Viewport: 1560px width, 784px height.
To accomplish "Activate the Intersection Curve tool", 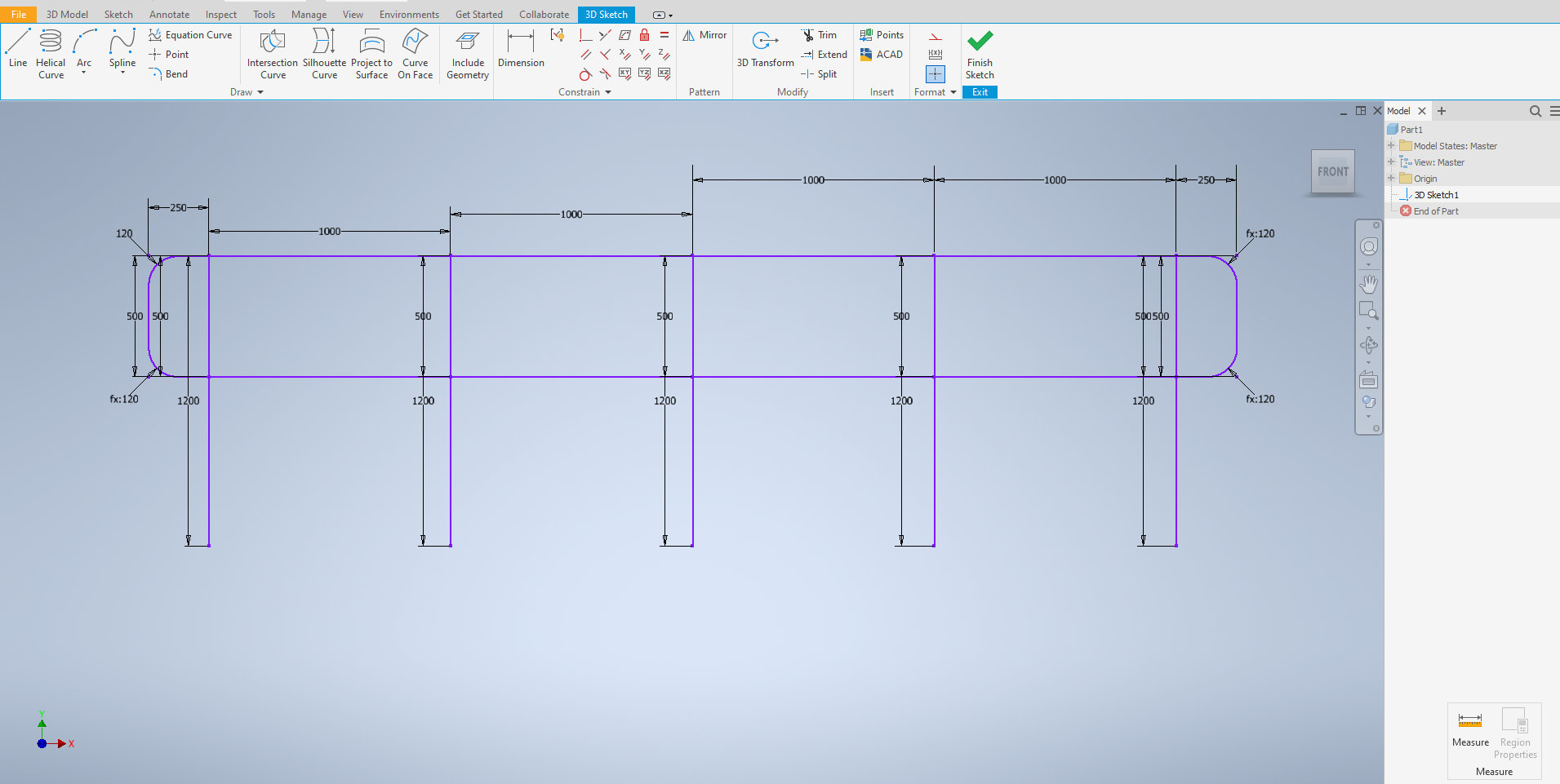I will click(x=273, y=54).
